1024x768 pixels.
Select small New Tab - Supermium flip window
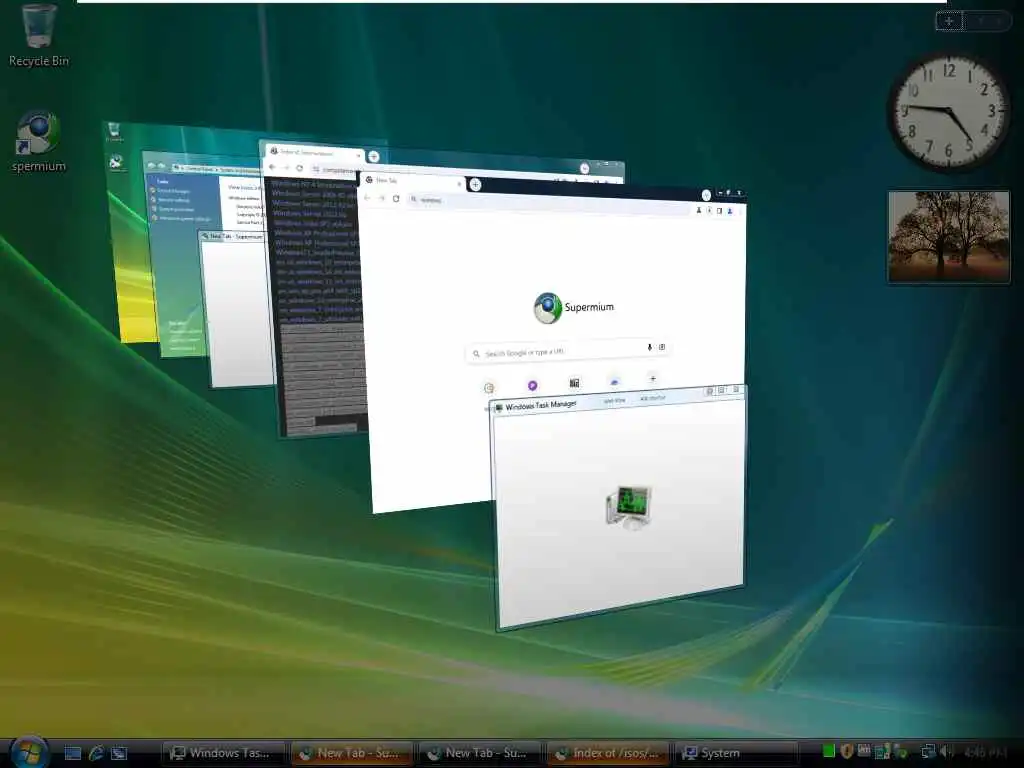click(235, 307)
